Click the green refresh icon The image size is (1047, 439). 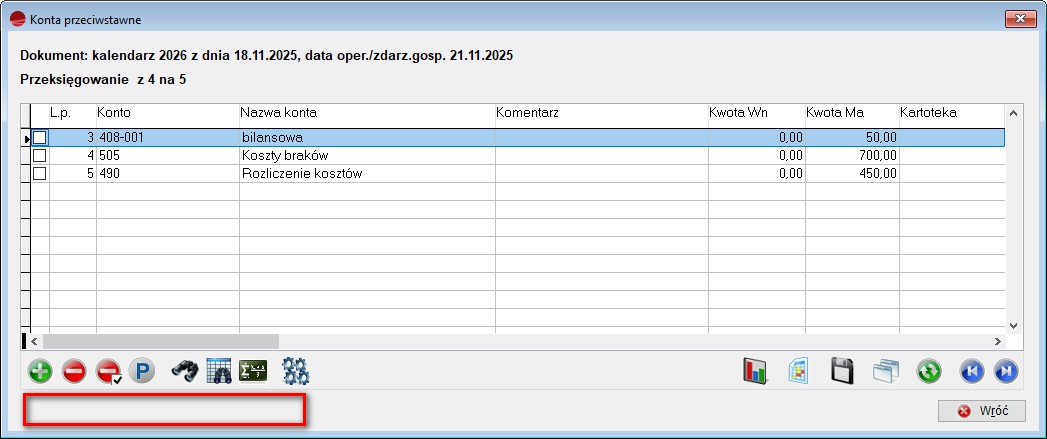(929, 372)
